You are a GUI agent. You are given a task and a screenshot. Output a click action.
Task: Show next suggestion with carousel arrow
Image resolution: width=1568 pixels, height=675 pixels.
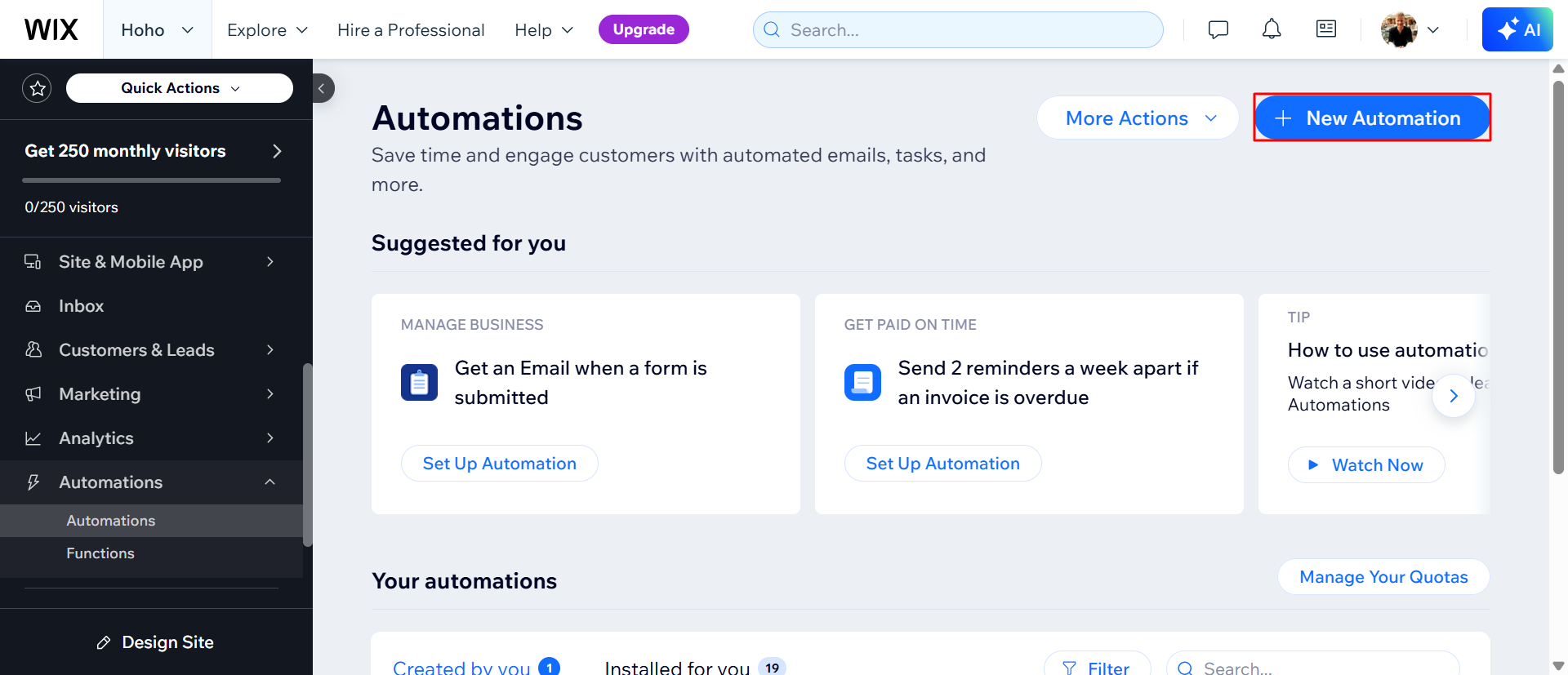[x=1454, y=396]
